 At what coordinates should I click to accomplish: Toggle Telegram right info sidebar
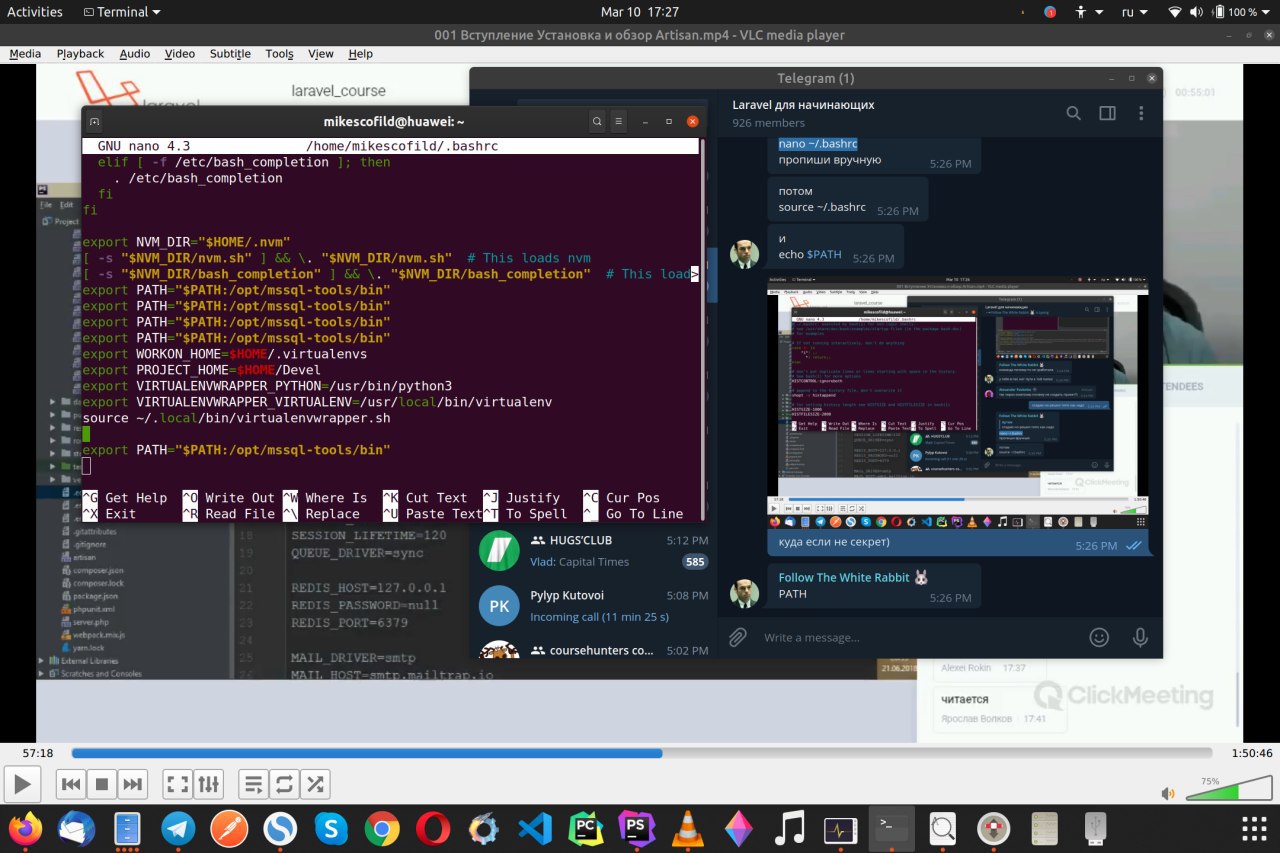click(x=1107, y=113)
